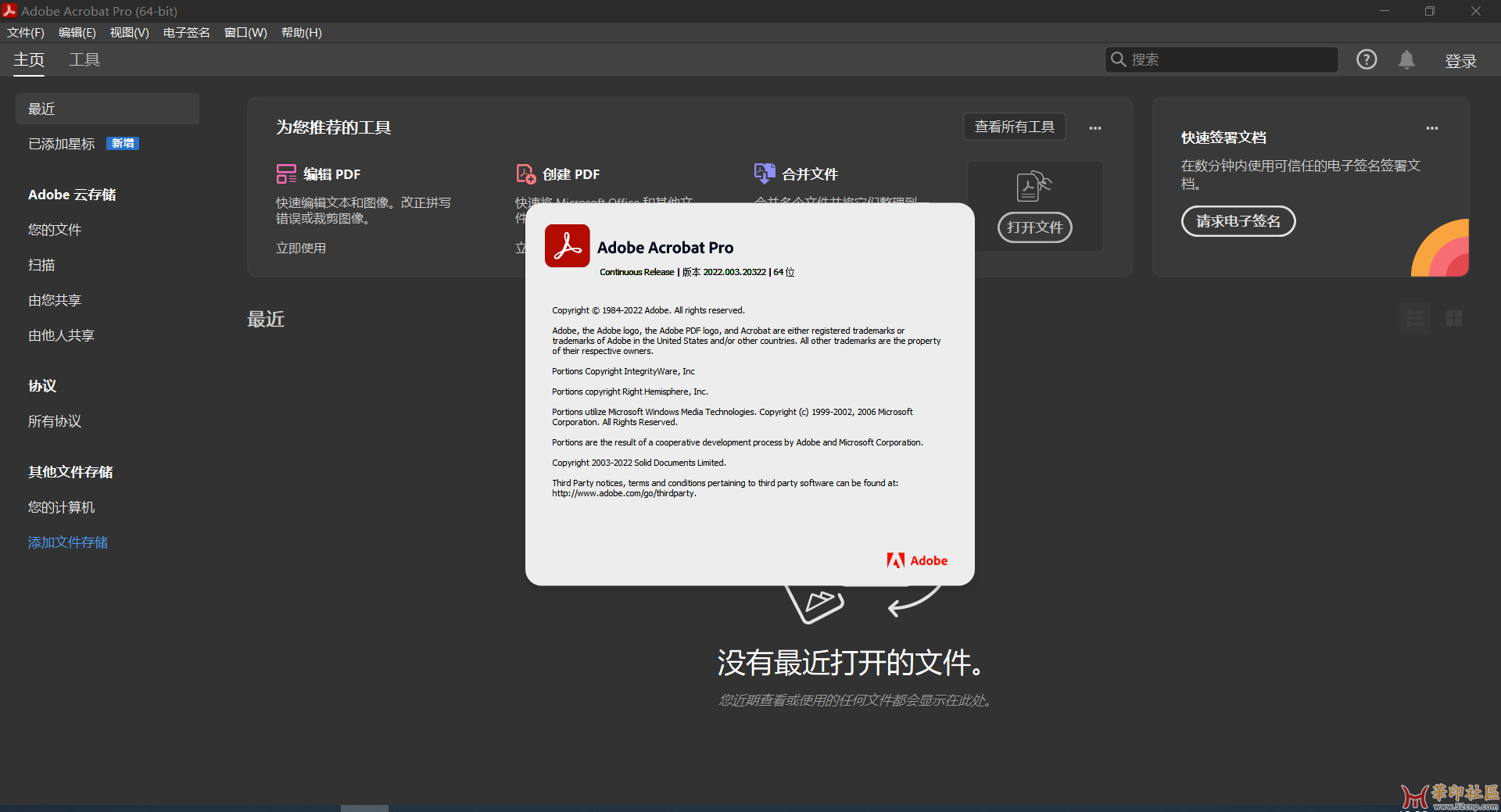Switch to the 工具 tab
This screenshot has height=812, width=1501.
(84, 59)
